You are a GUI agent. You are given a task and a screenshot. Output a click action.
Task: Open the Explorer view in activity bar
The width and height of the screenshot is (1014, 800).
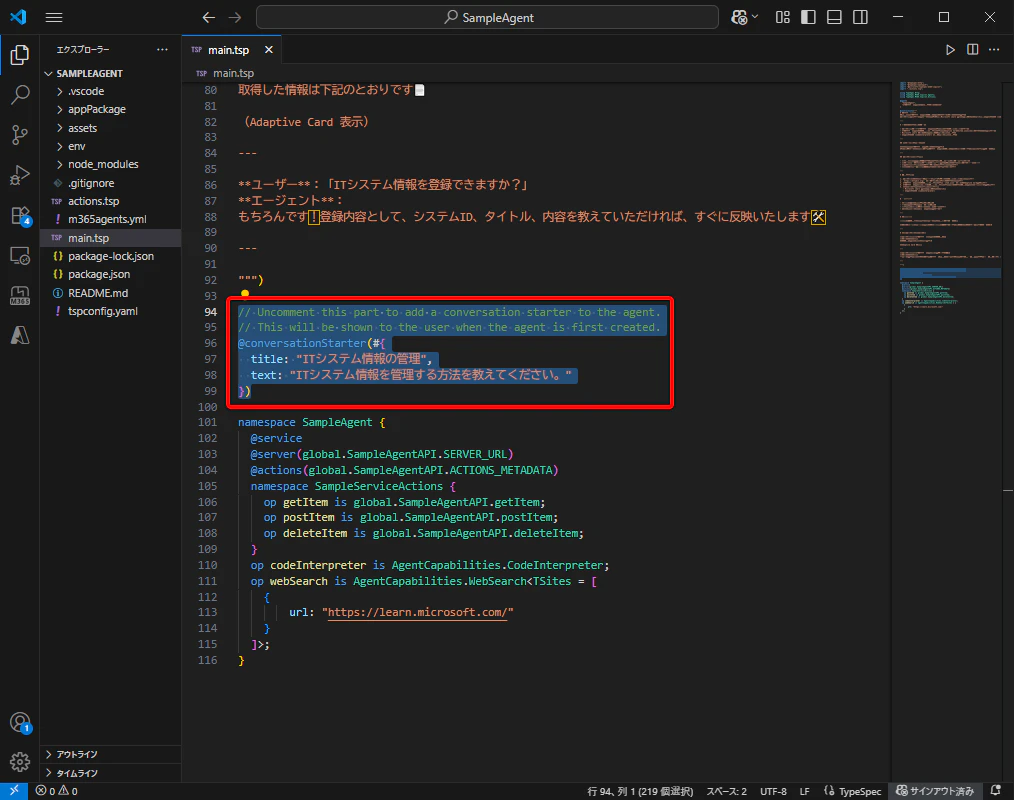[19, 55]
